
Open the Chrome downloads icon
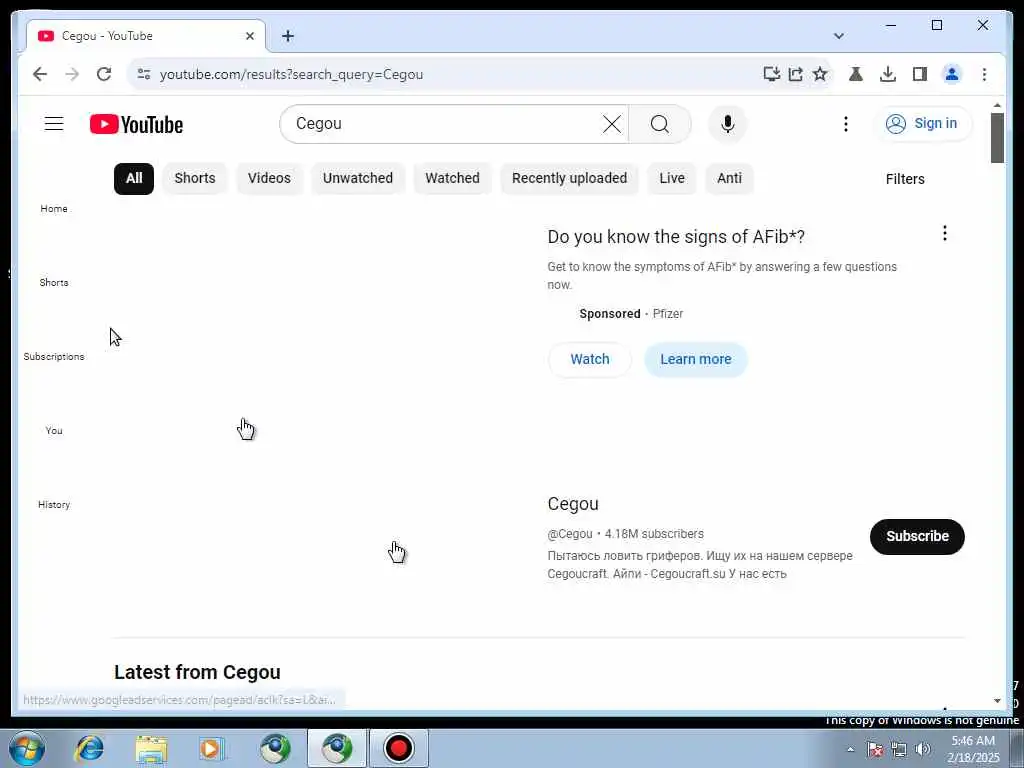[888, 74]
